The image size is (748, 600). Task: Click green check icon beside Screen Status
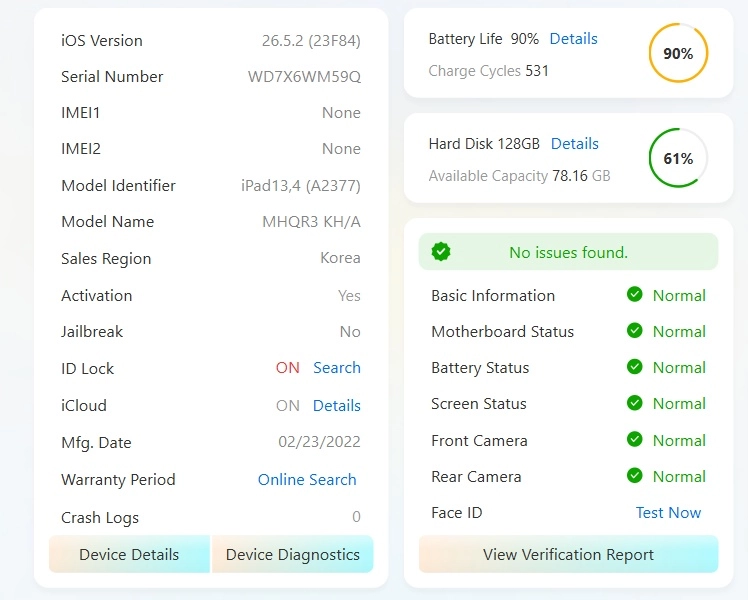tap(634, 403)
